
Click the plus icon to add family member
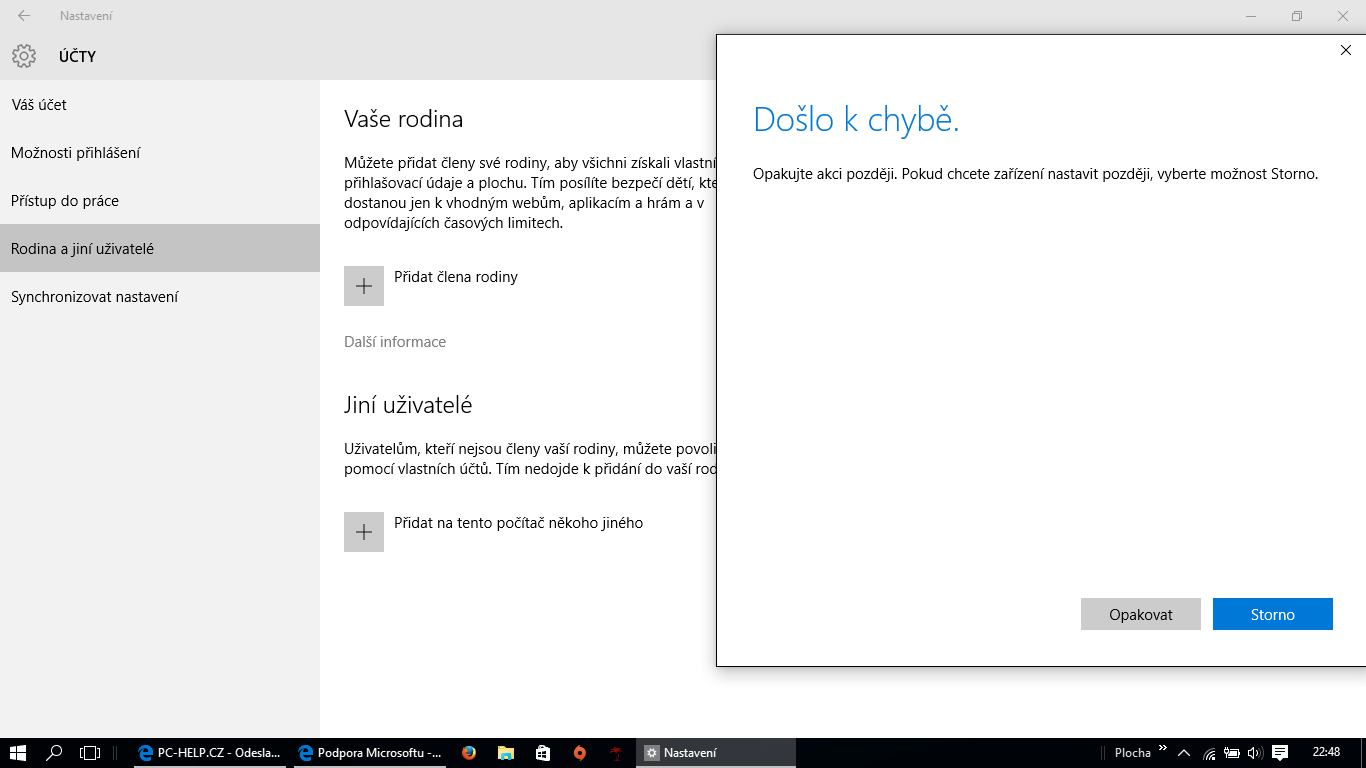(x=364, y=286)
